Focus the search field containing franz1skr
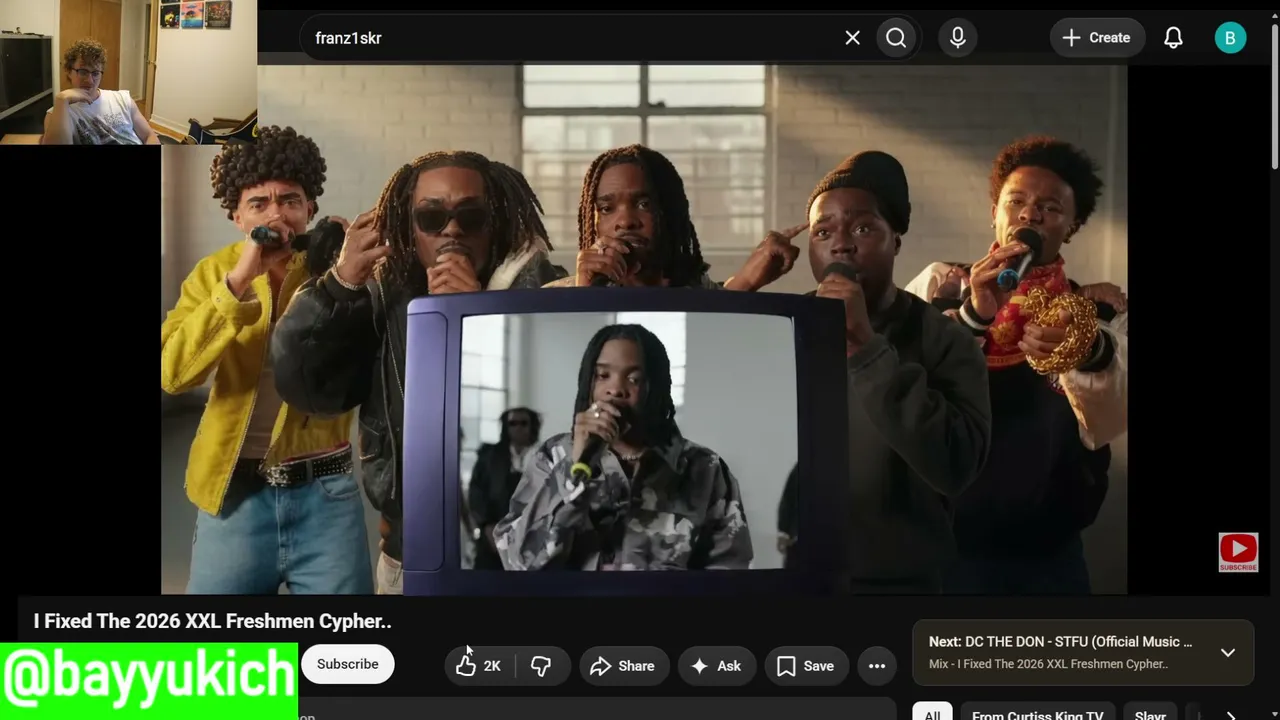 tap(575, 38)
